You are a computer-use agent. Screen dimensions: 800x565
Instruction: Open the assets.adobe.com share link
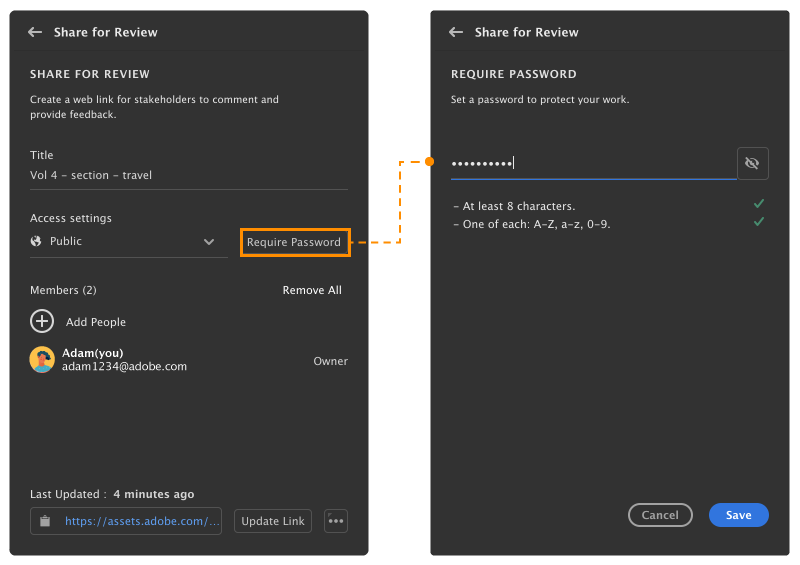[x=142, y=521]
